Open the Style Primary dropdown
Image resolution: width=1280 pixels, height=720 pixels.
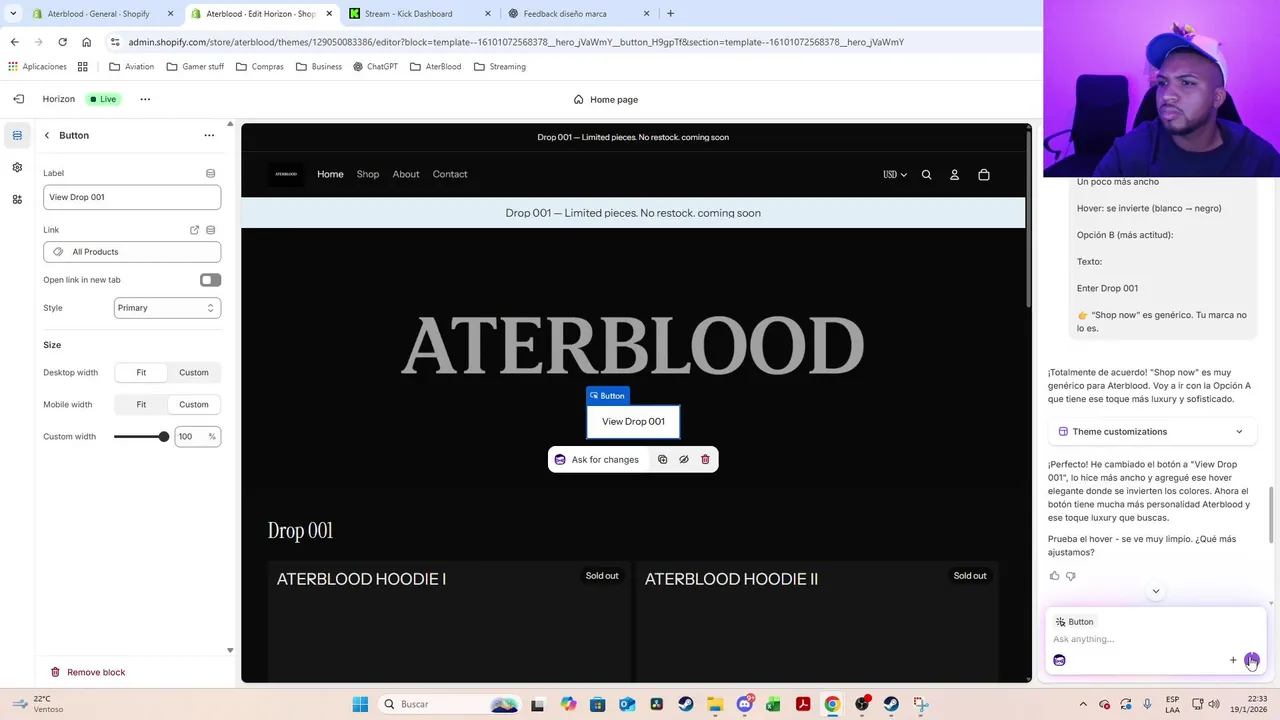[167, 308]
